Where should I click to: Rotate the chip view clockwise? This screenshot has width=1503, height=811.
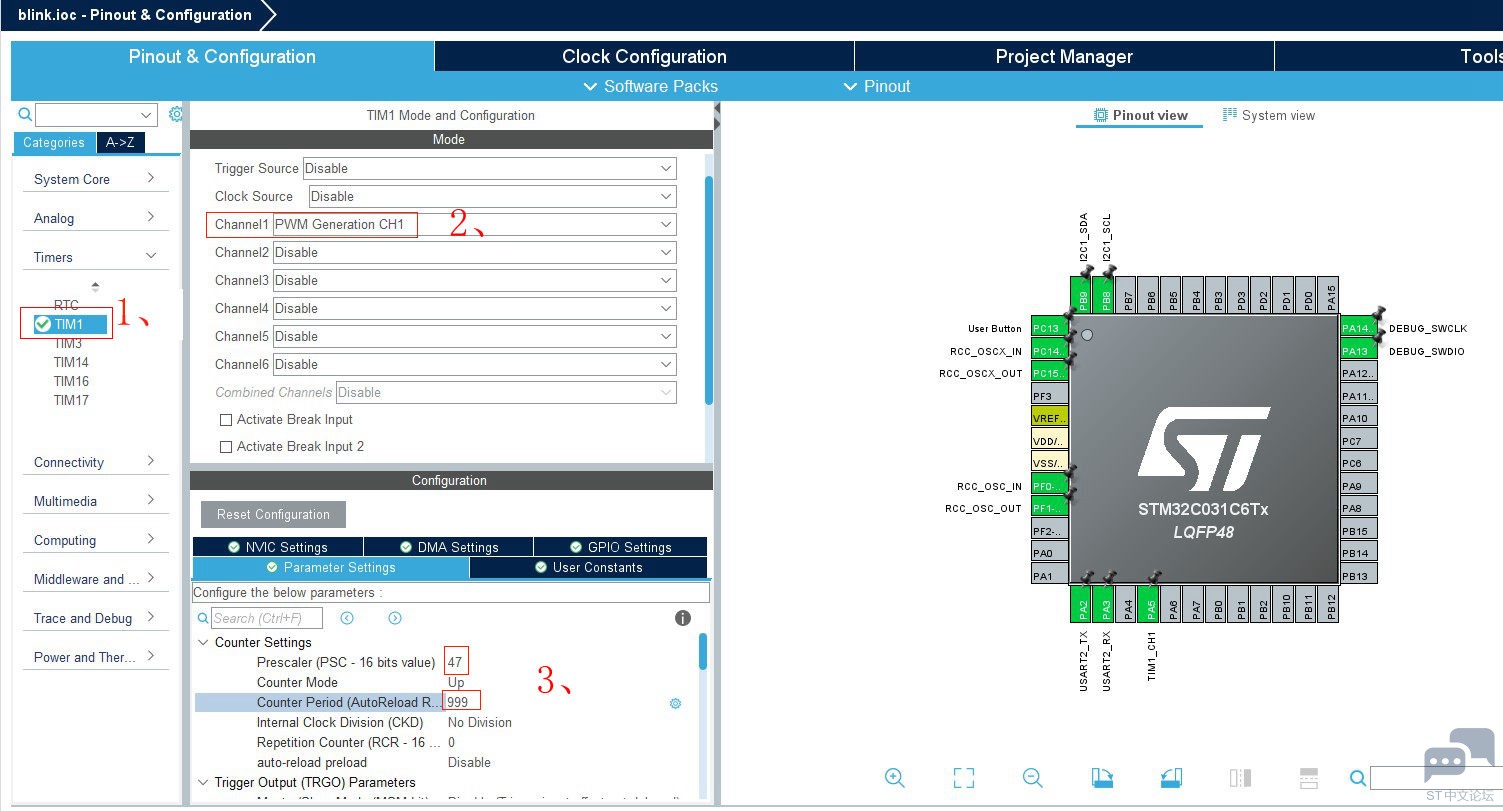(1102, 777)
